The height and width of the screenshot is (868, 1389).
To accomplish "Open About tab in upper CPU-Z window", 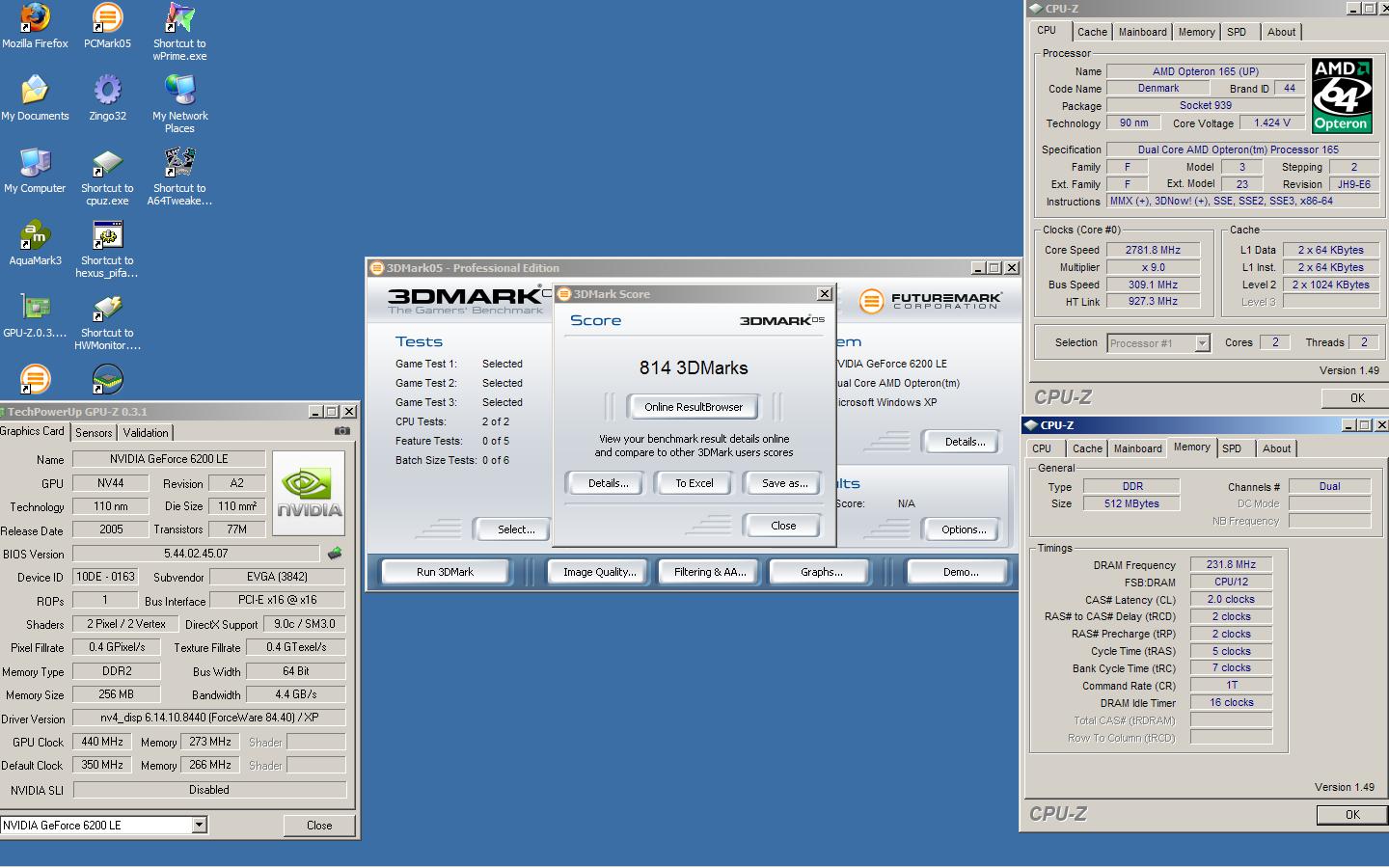I will pyautogui.click(x=1281, y=32).
